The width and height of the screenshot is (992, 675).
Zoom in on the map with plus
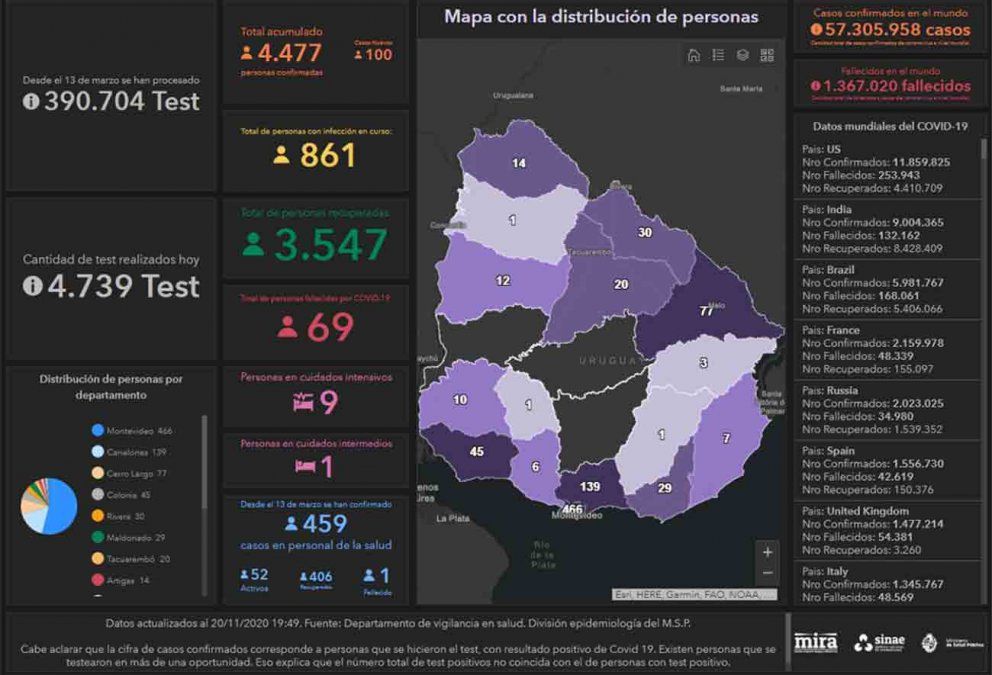click(767, 551)
